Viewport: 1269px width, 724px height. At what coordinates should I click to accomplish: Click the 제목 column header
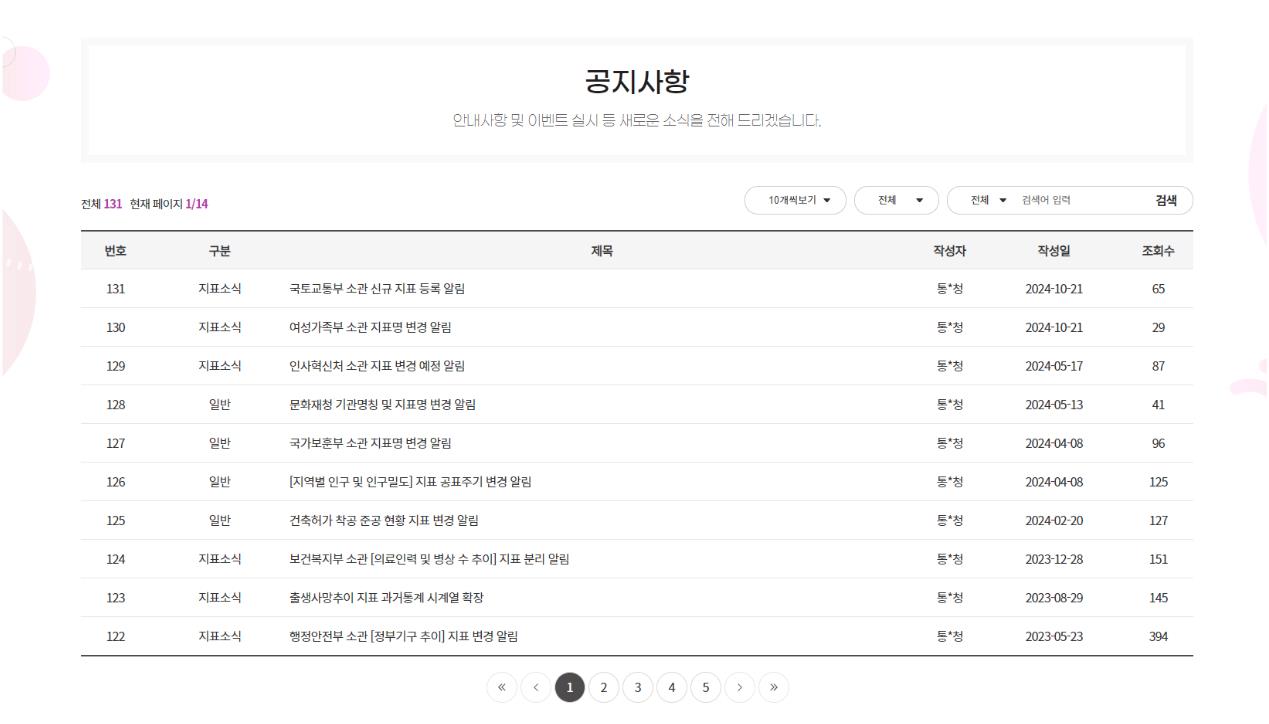click(602, 251)
